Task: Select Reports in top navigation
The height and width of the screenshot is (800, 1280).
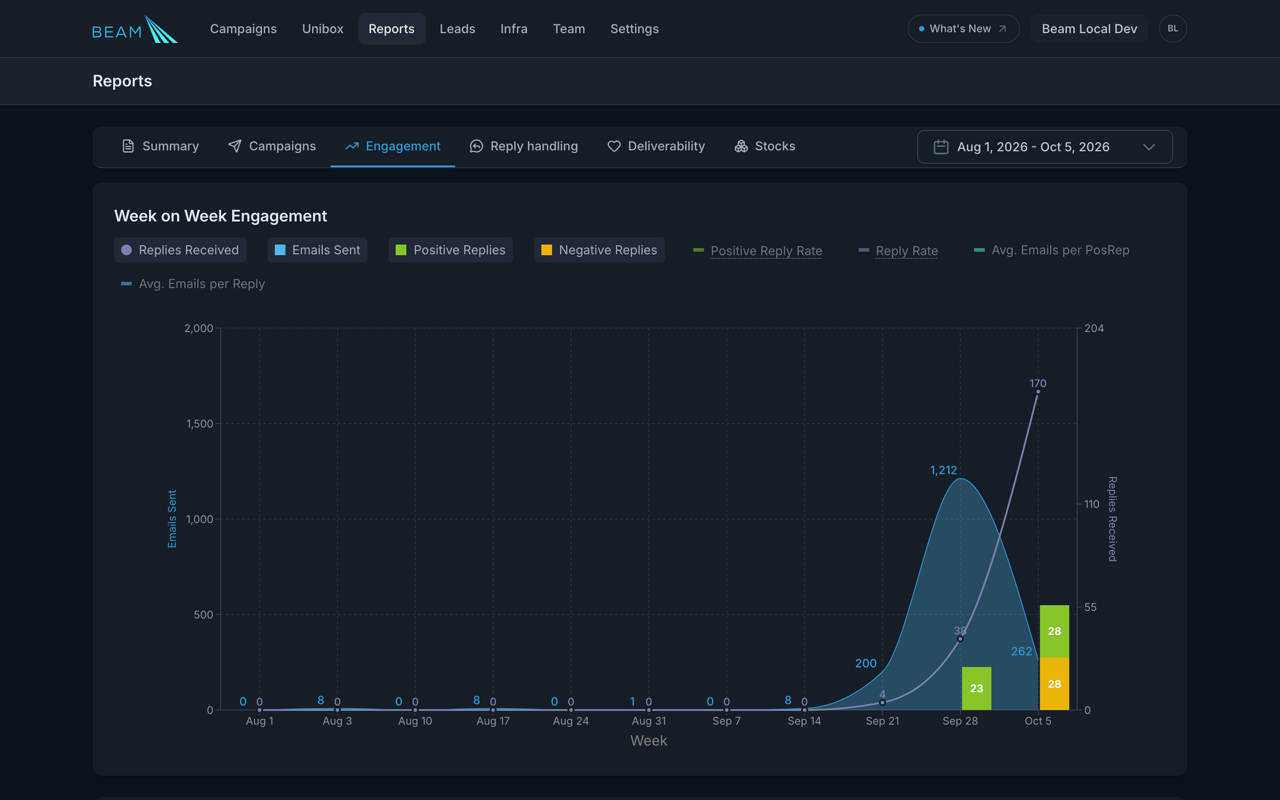Action: click(391, 29)
